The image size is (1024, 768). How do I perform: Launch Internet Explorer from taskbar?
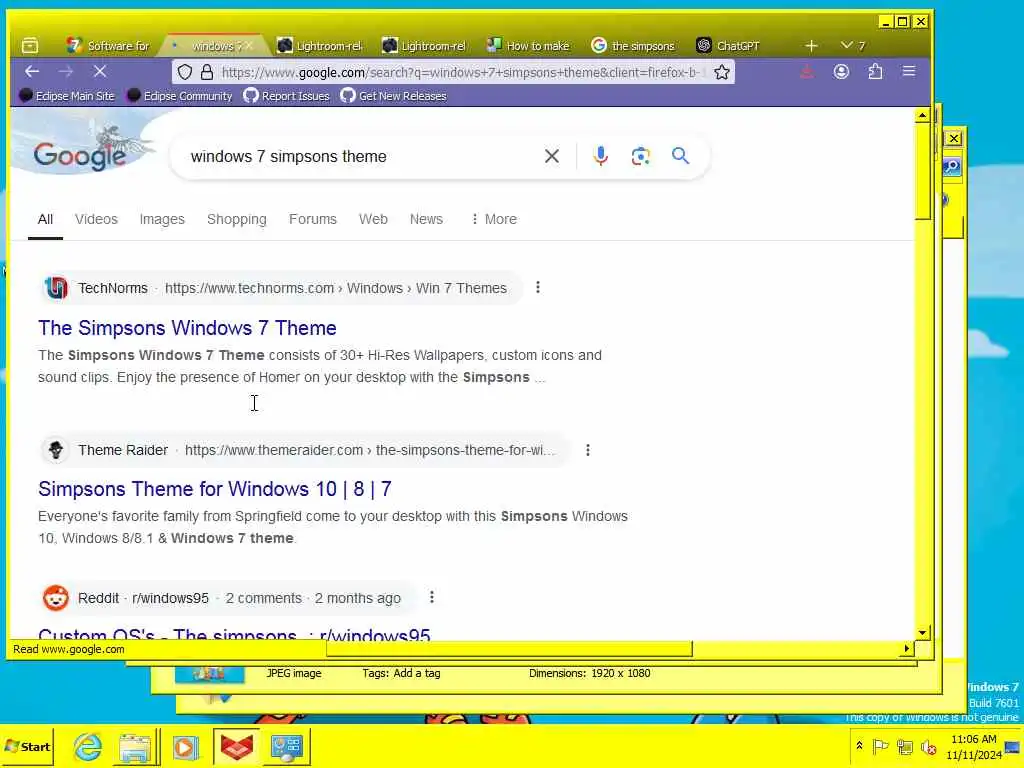(x=88, y=746)
